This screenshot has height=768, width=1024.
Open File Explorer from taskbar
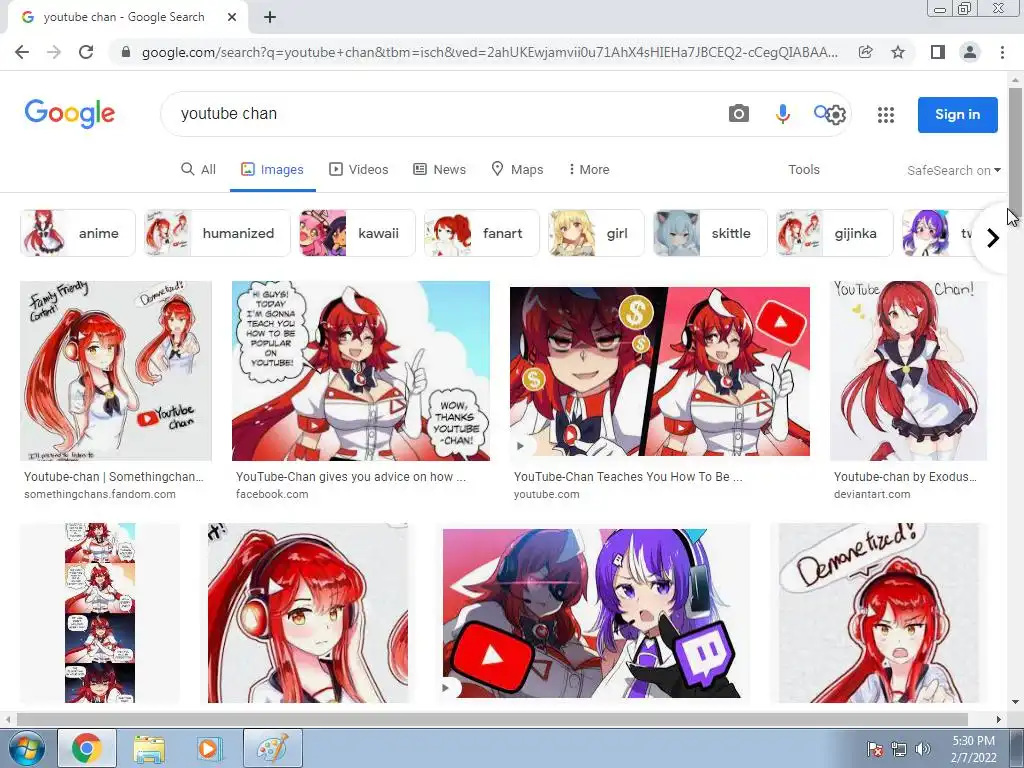149,748
